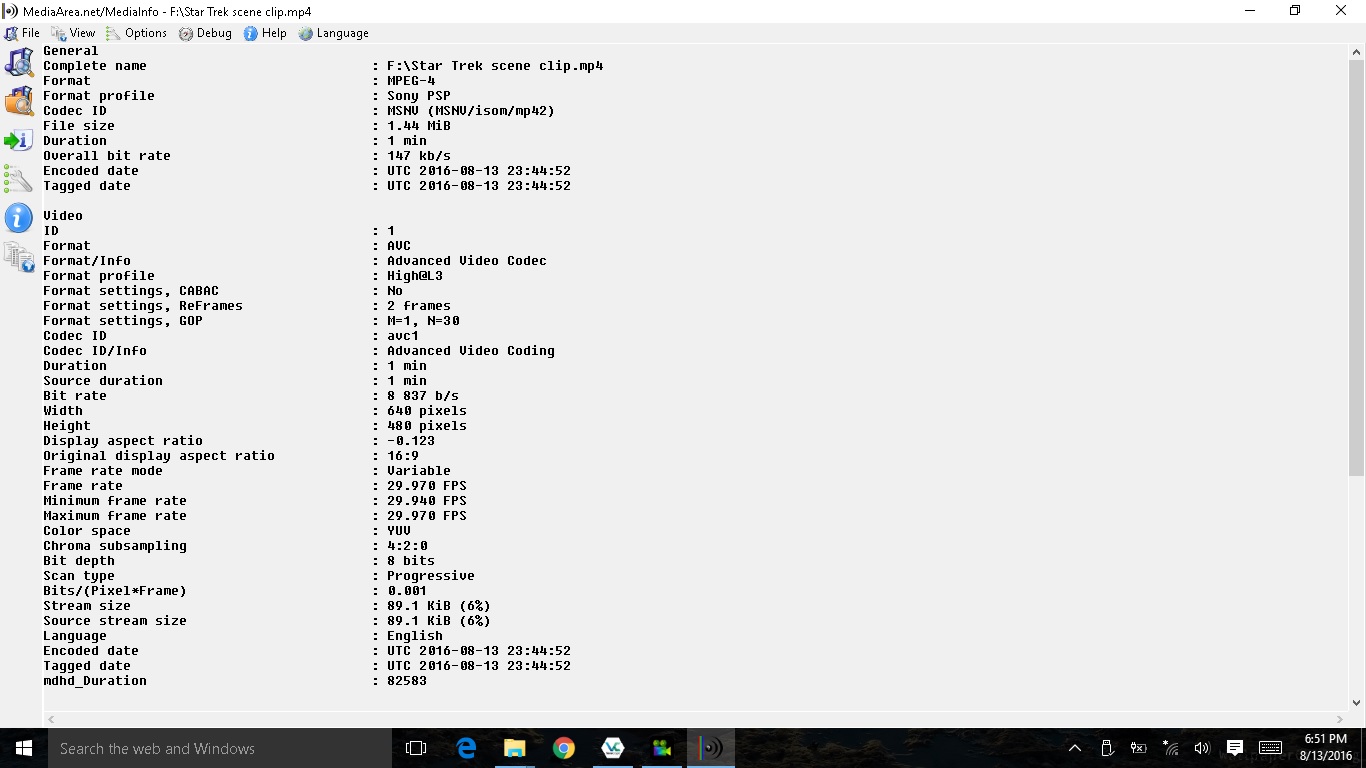Click the 'Search the web and Windows' box

coord(220,748)
